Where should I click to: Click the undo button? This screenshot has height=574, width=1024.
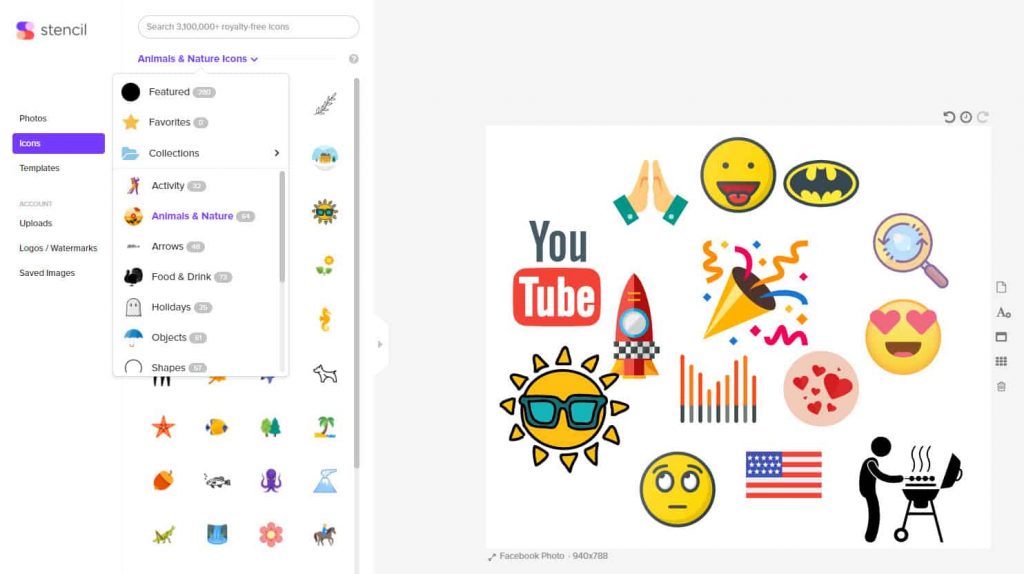pos(949,117)
